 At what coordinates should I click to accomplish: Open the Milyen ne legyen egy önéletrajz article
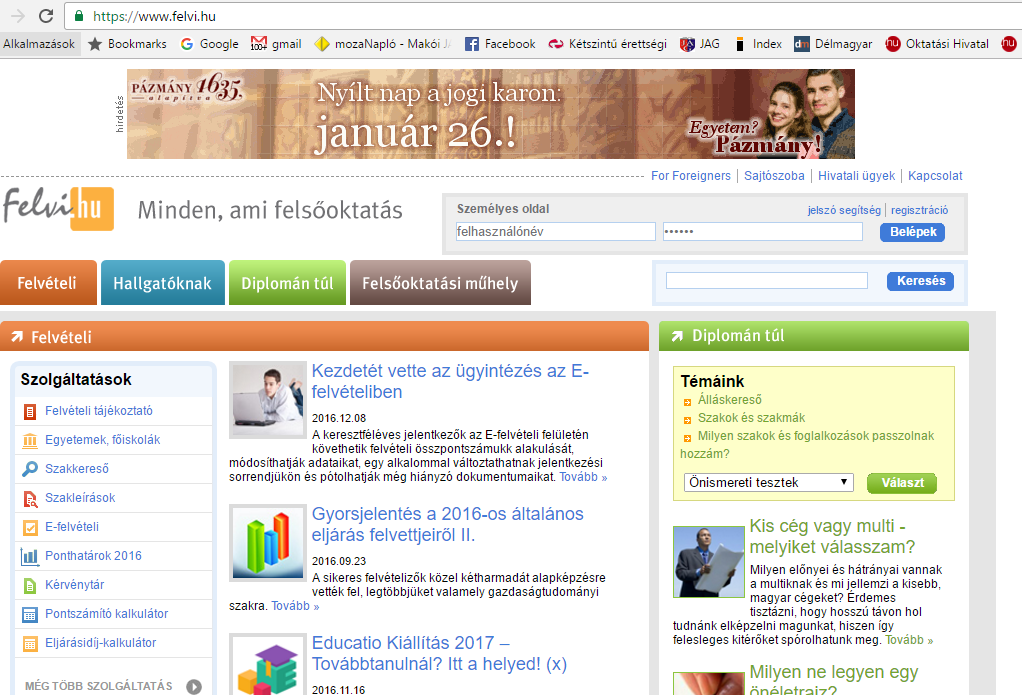[x=834, y=678]
